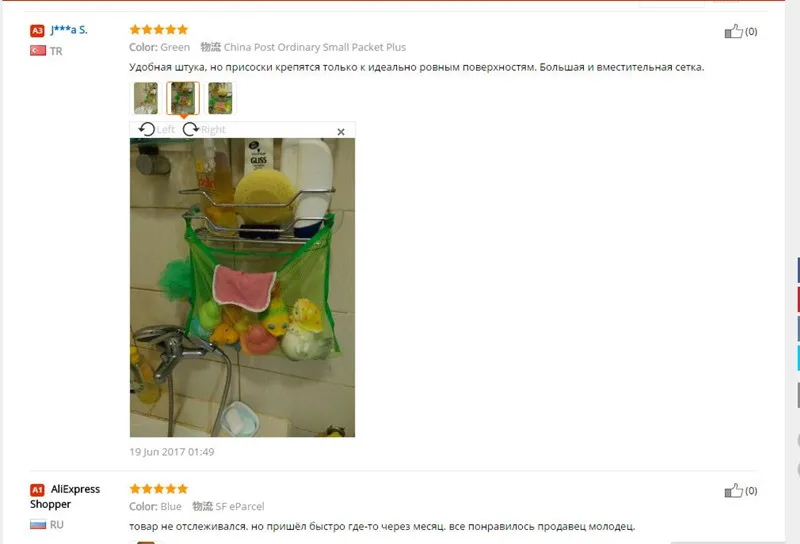Rotate the review photo right
This screenshot has width=800, height=544.
(204, 129)
